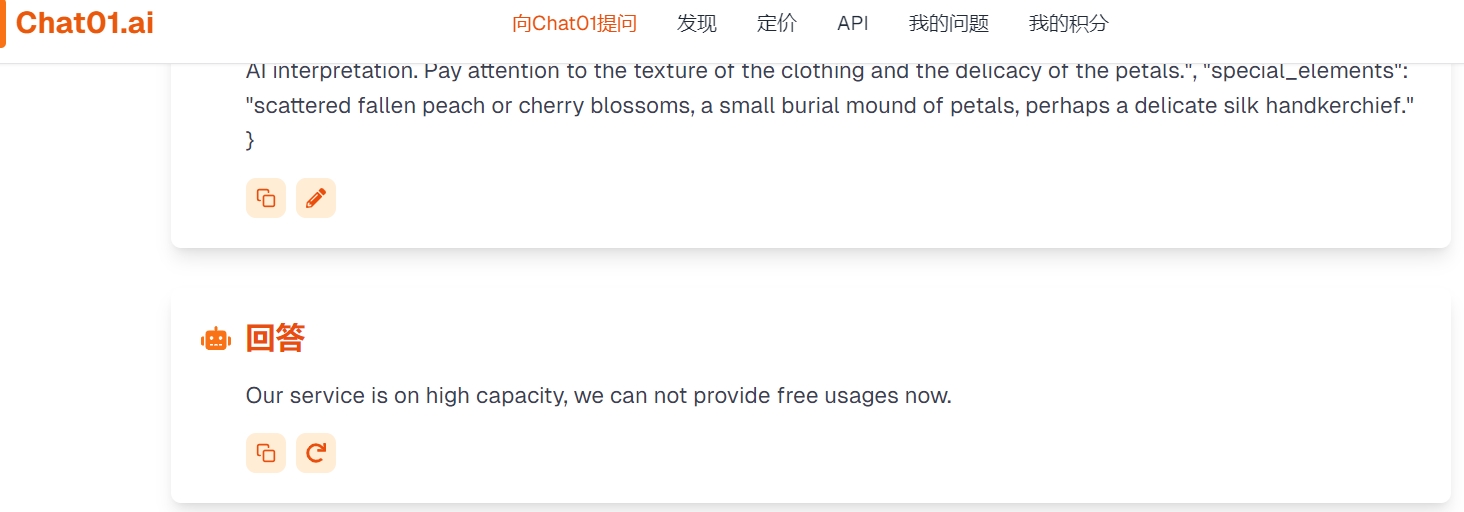1464x512 pixels.
Task: Open the 定价 pricing page
Action: coord(777,23)
